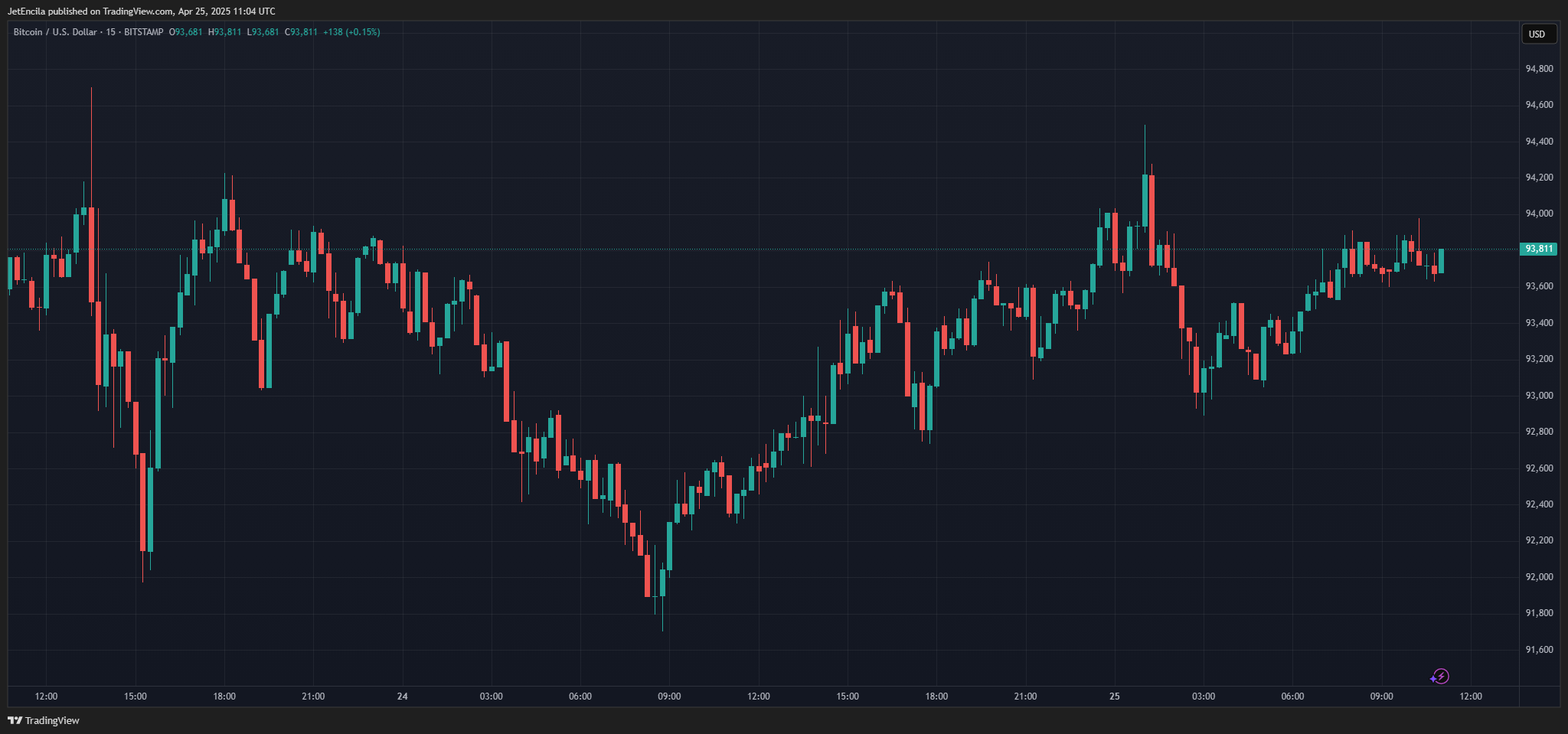Click the BITSTAMP exchange label
Viewport: 1568px width, 734px height.
[x=144, y=32]
